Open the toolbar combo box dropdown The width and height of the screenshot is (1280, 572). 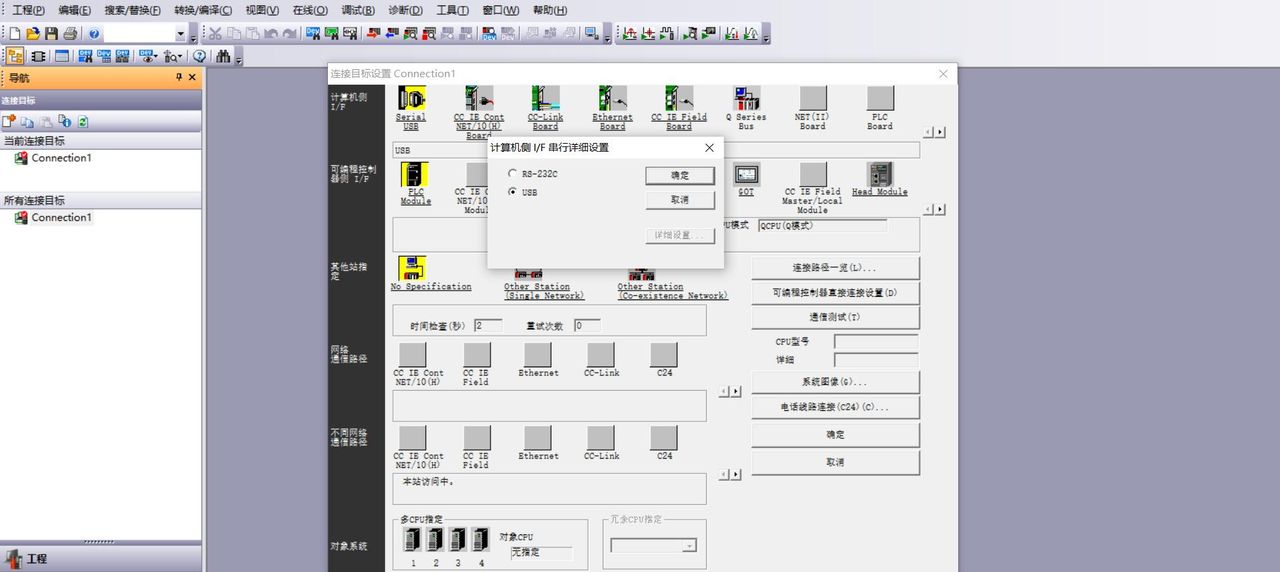tap(181, 34)
